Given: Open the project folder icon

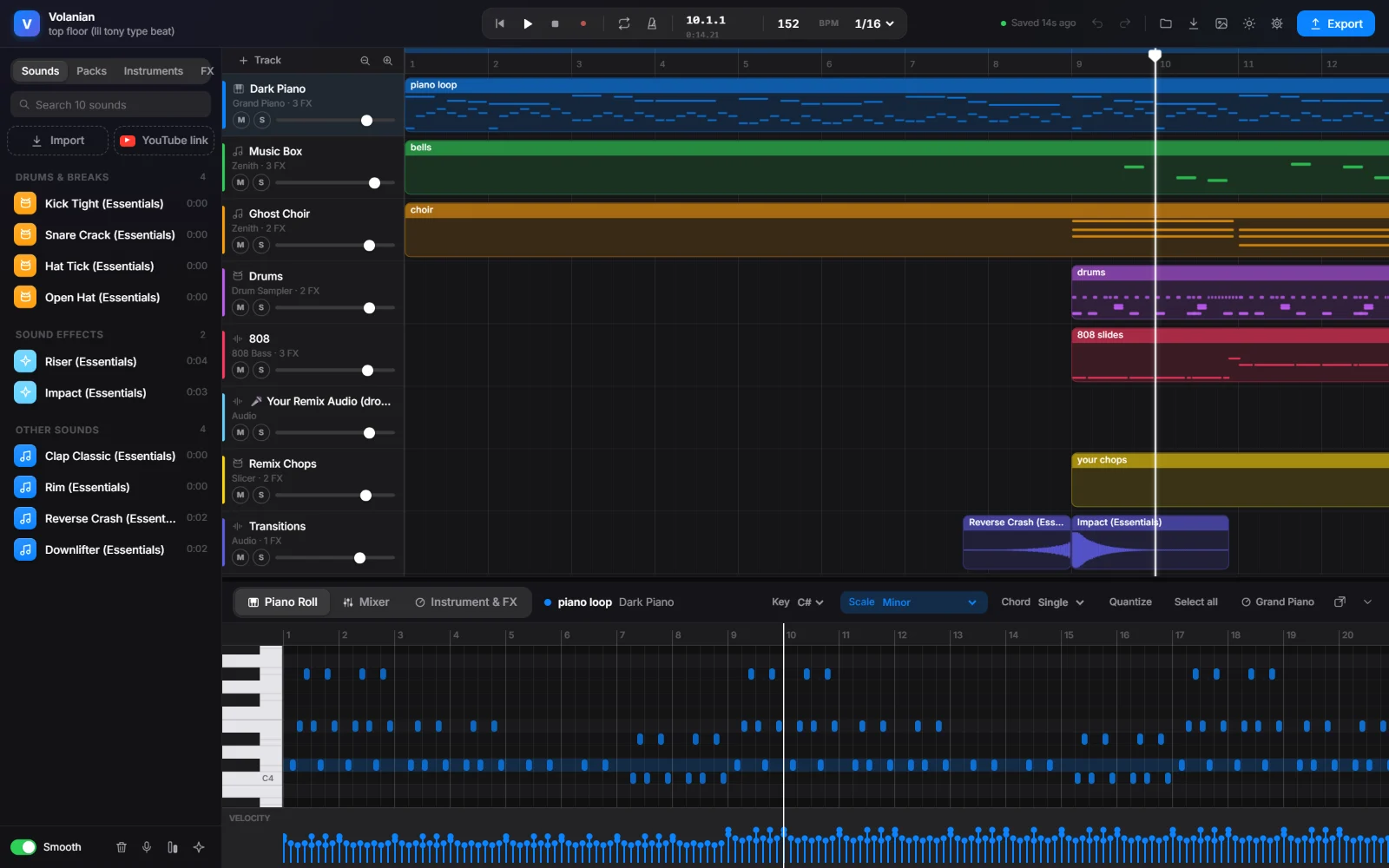Looking at the screenshot, I should tap(1166, 23).
